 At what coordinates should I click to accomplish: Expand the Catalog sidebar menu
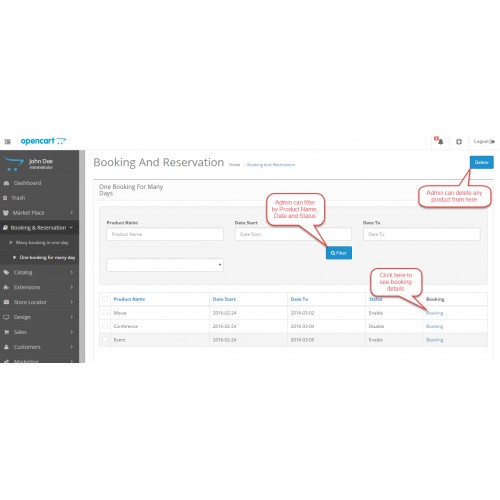[x=39, y=272]
